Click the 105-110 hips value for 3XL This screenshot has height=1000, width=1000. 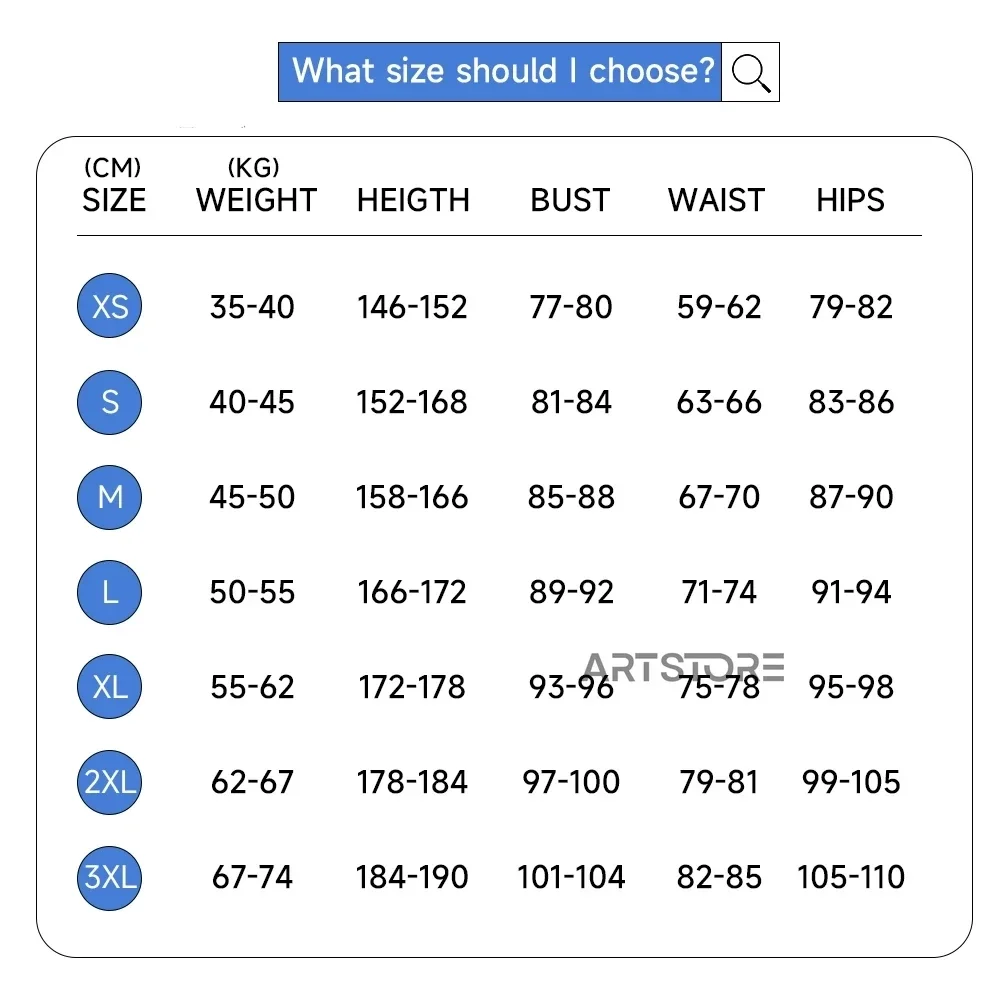[x=851, y=877]
